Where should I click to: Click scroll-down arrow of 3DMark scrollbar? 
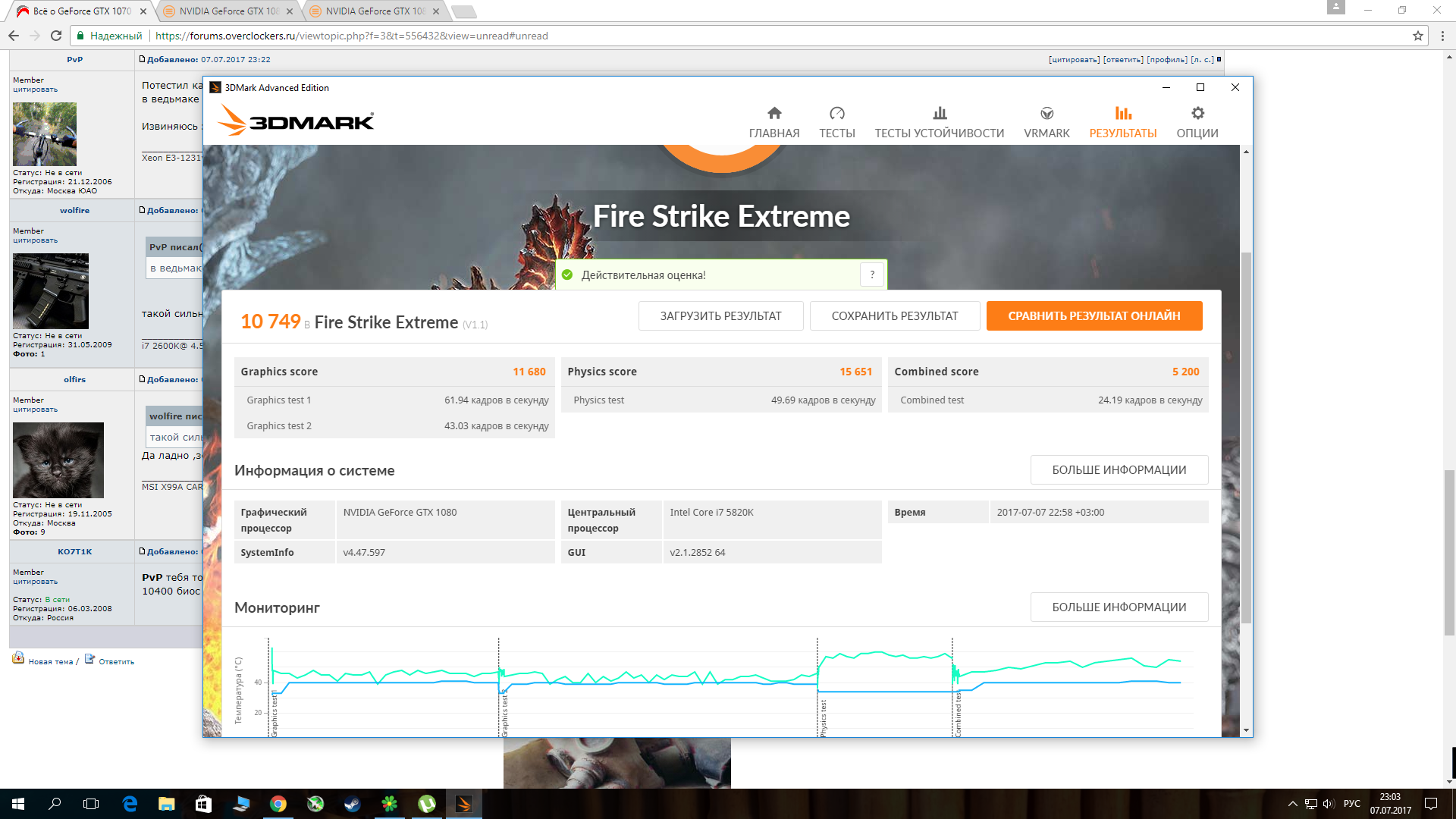[x=1246, y=730]
